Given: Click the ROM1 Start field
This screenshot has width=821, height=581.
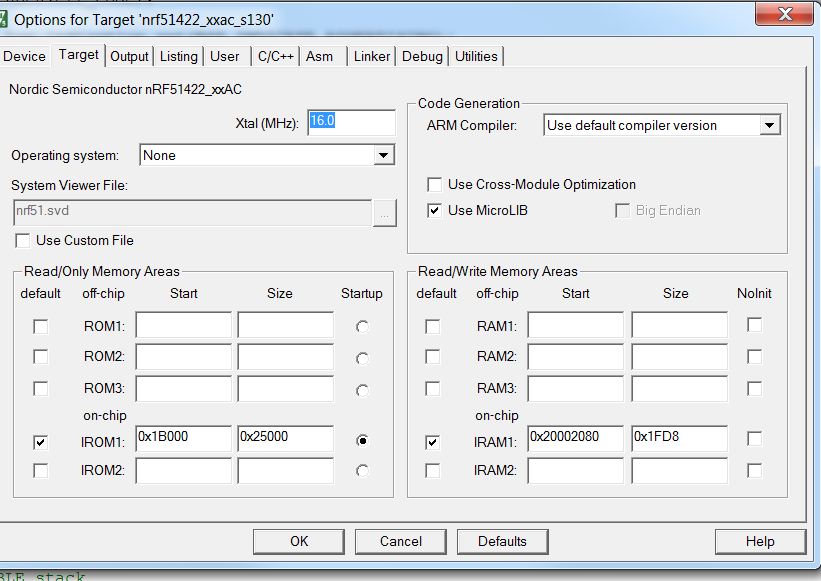Looking at the screenshot, I should coord(183,325).
